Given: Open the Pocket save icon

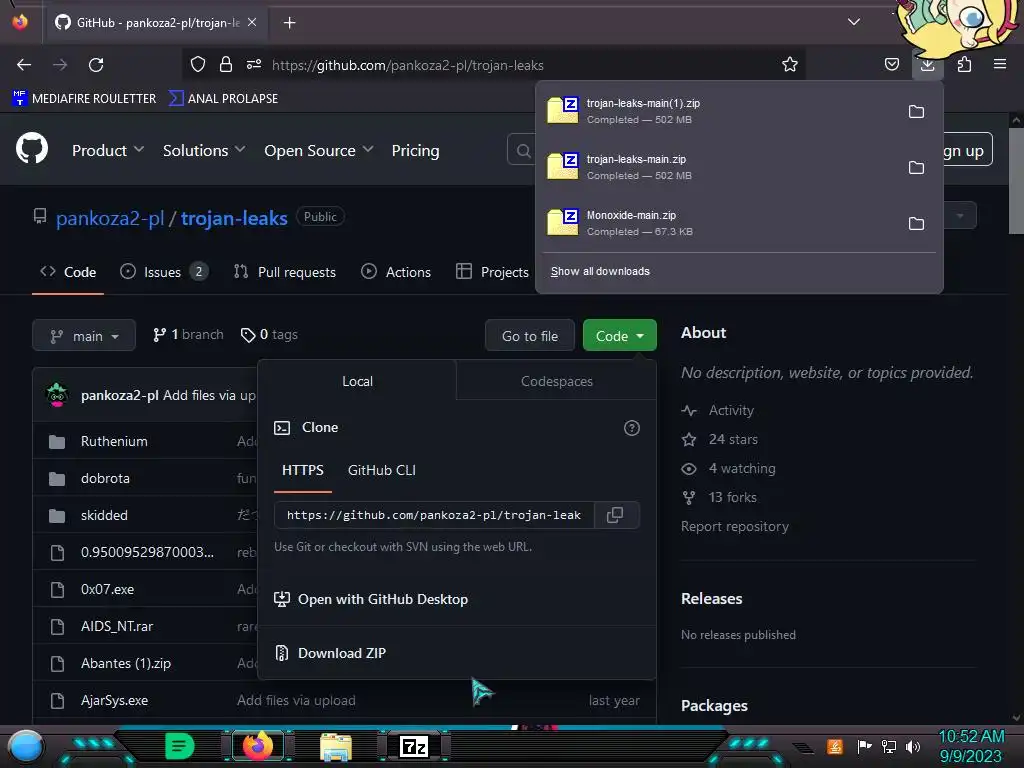Looking at the screenshot, I should (891, 65).
